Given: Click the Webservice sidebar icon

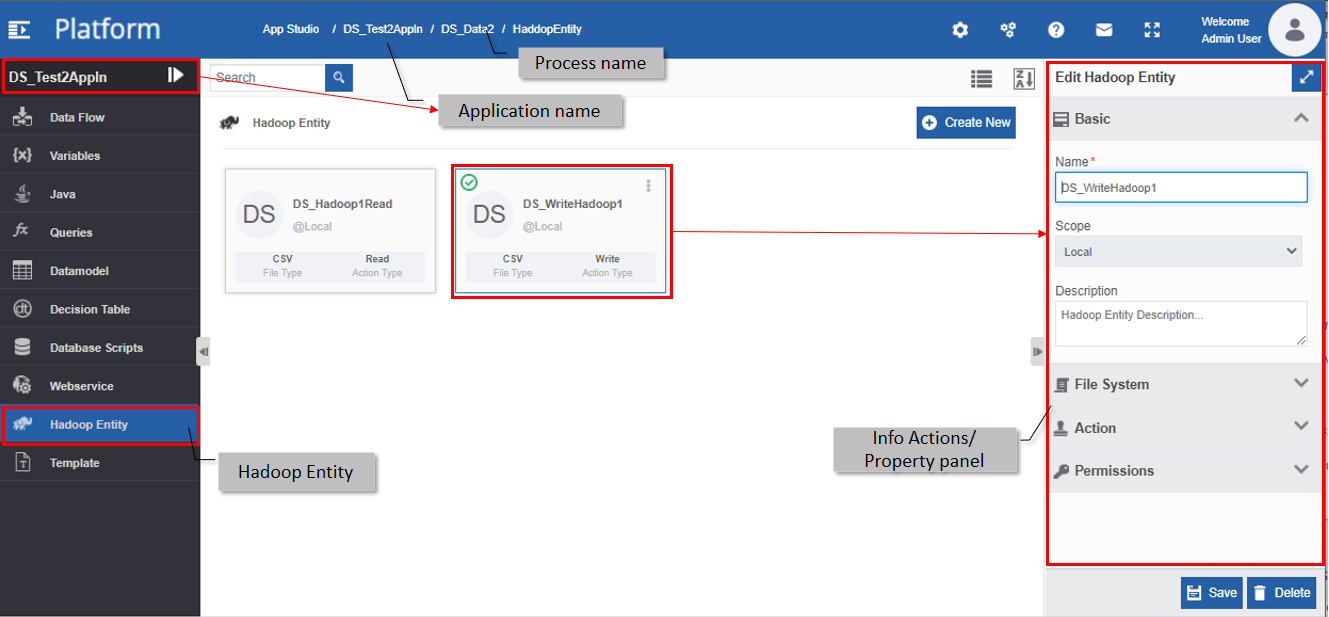Looking at the screenshot, I should point(22,385).
